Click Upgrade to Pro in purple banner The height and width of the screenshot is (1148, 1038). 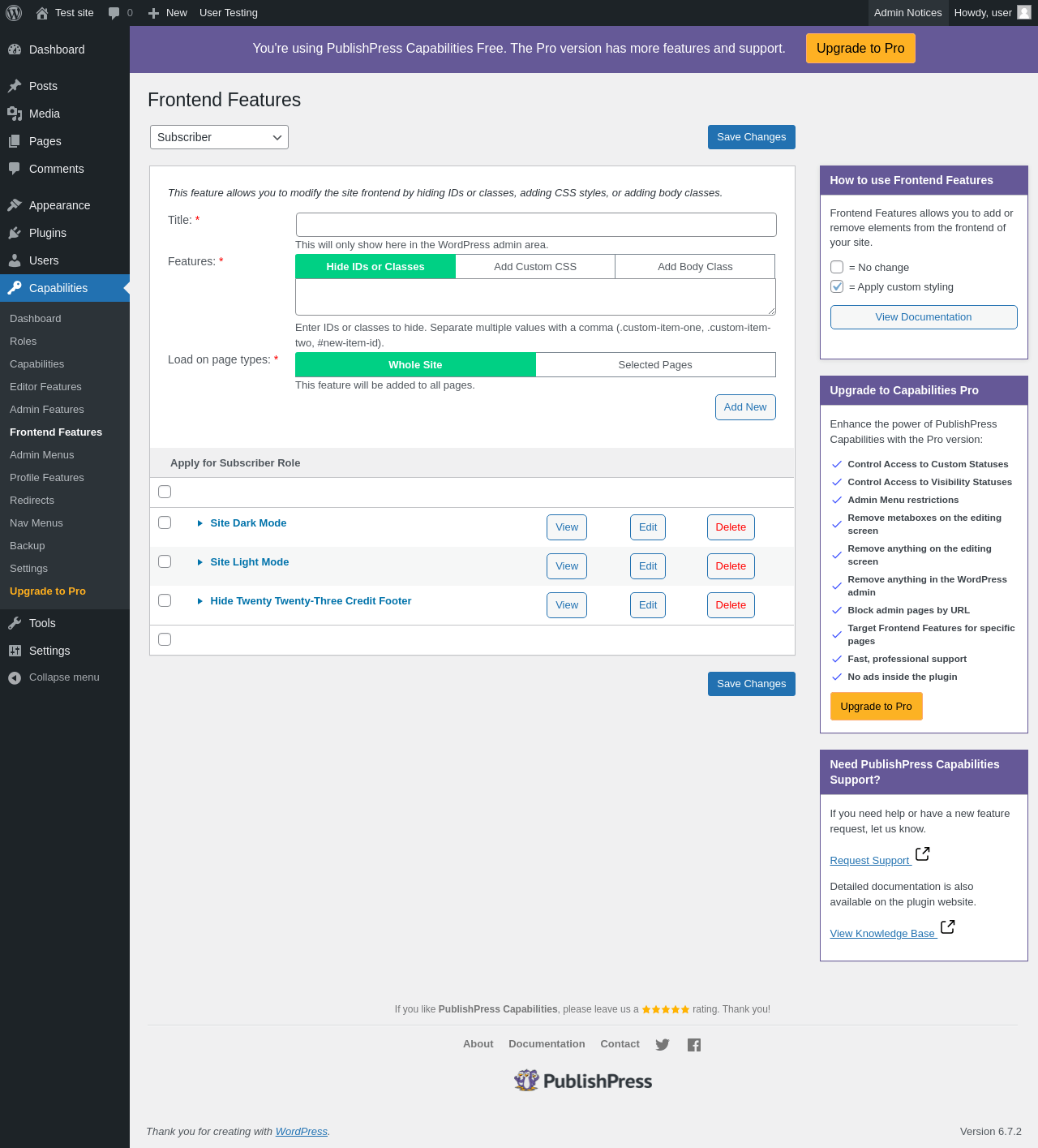[x=860, y=49]
